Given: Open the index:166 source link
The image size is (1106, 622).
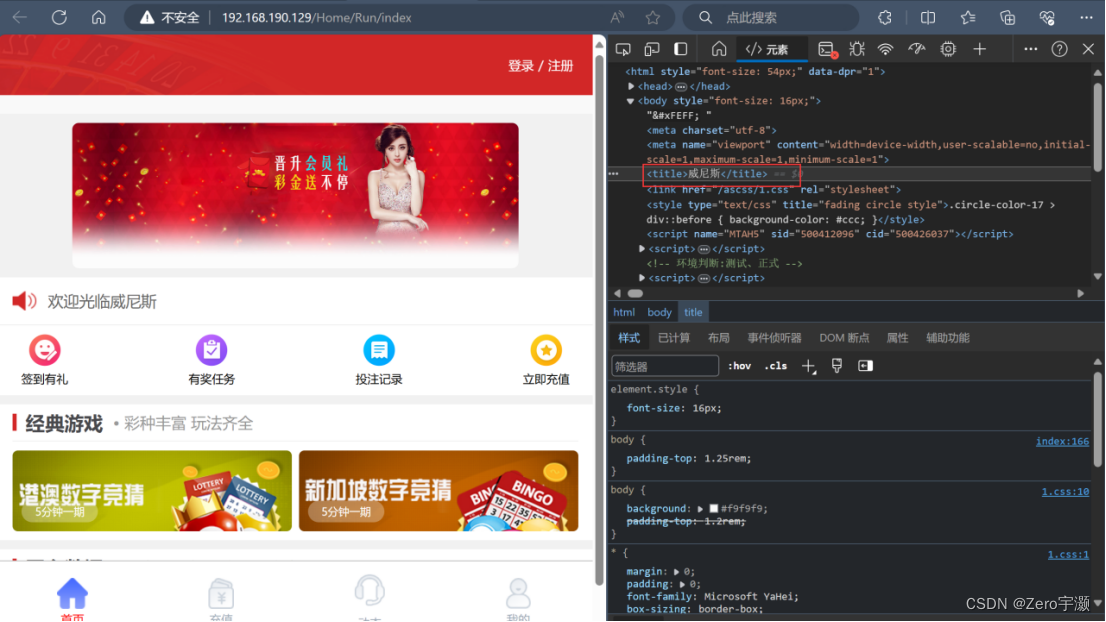Looking at the screenshot, I should pyautogui.click(x=1062, y=441).
